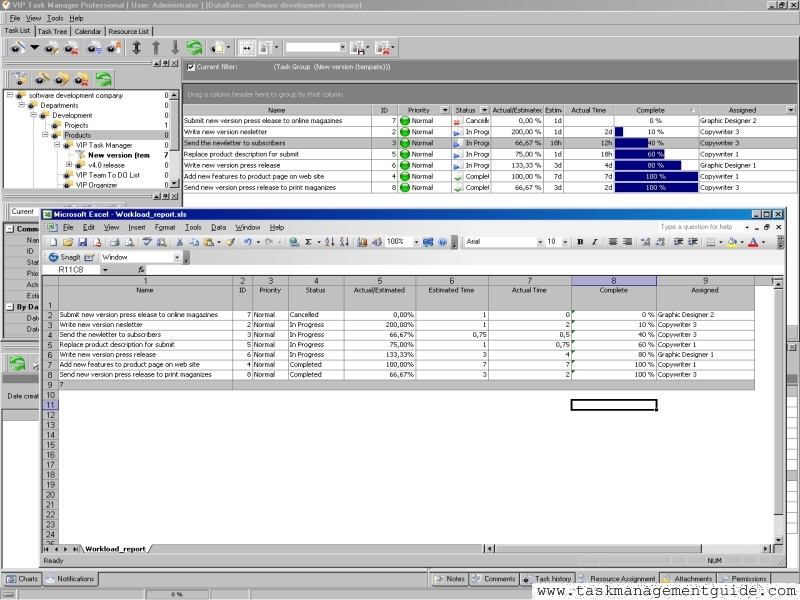Open the font size 10 dropdown

[x=565, y=242]
